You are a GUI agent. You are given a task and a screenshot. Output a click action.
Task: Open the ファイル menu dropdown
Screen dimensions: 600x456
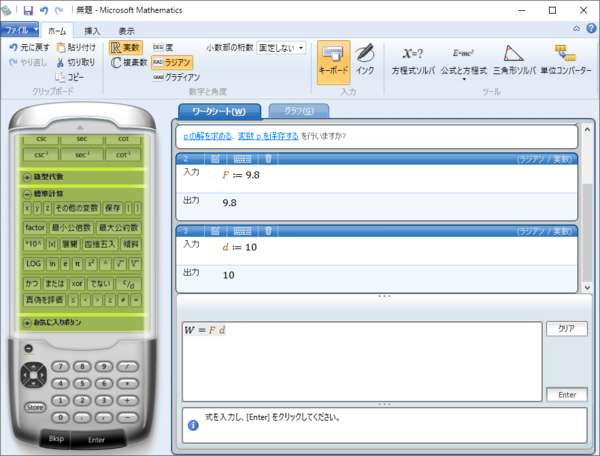pyautogui.click(x=20, y=29)
